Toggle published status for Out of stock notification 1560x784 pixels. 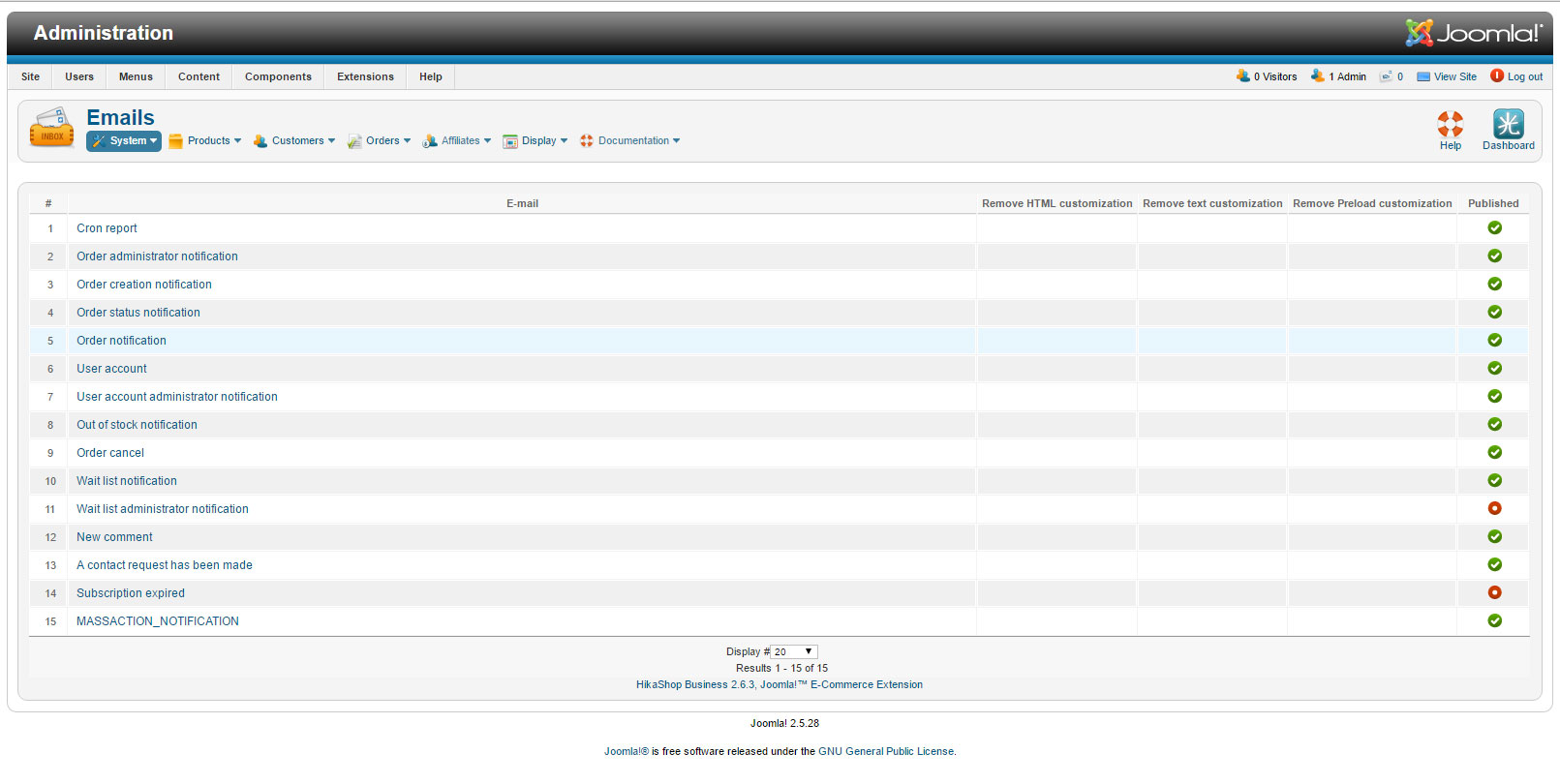pos(1494,424)
